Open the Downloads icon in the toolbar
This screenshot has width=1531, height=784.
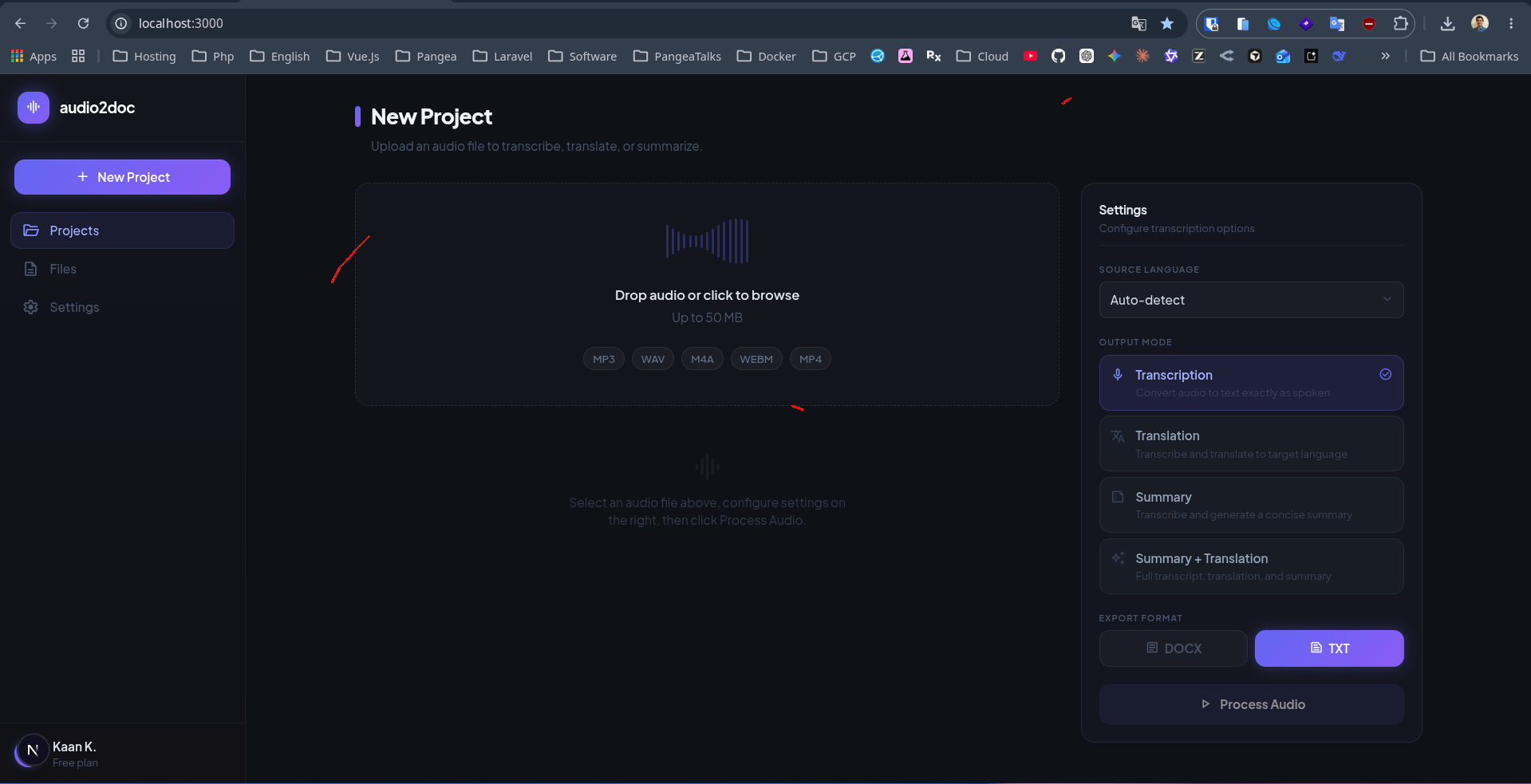coord(1447,23)
